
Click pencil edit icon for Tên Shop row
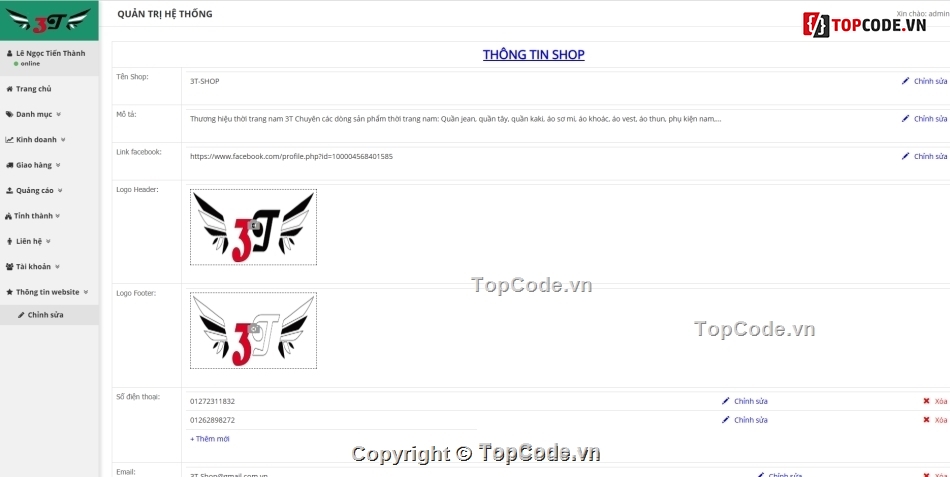(x=905, y=81)
